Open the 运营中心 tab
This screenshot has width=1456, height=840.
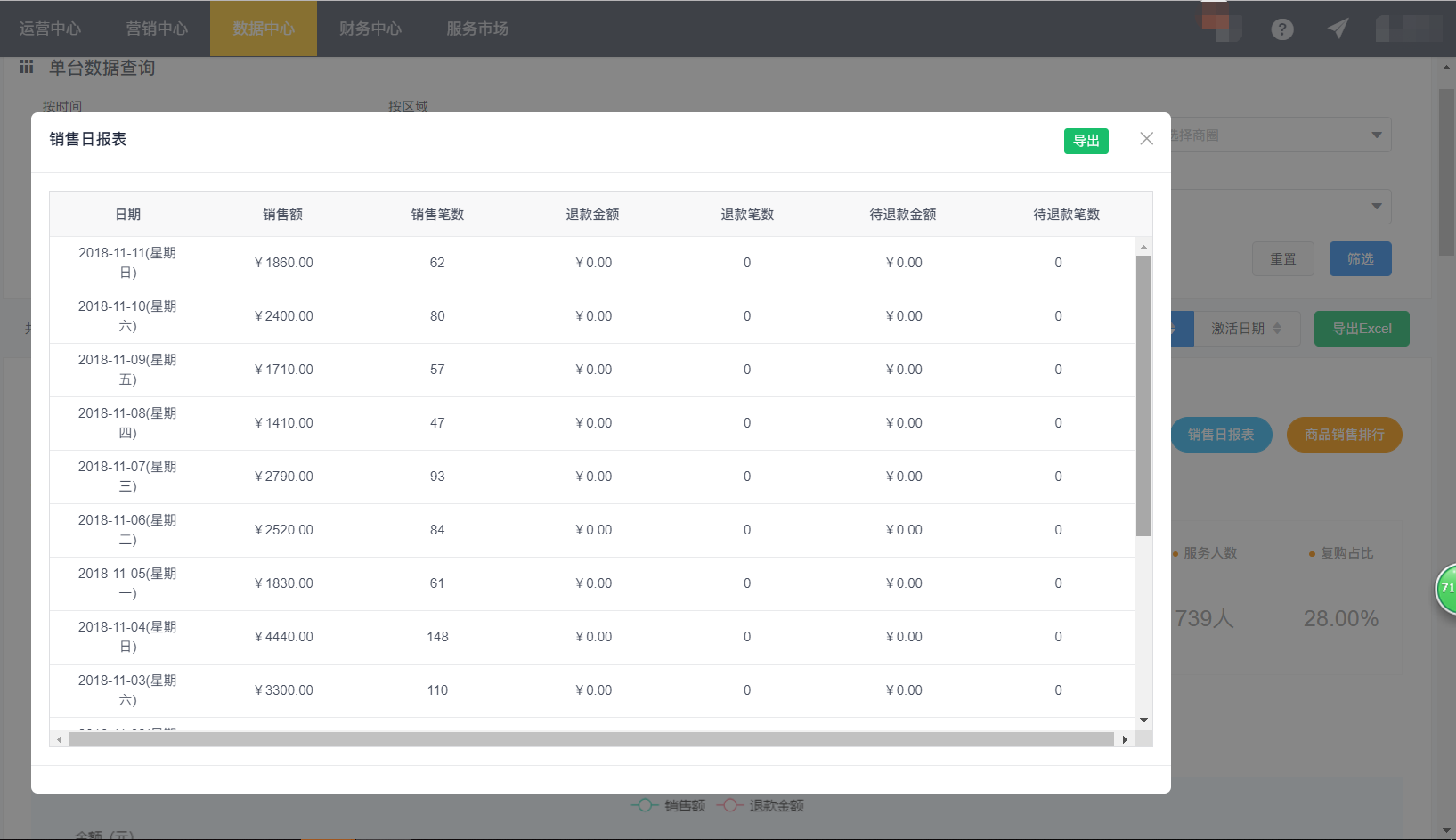[50, 29]
